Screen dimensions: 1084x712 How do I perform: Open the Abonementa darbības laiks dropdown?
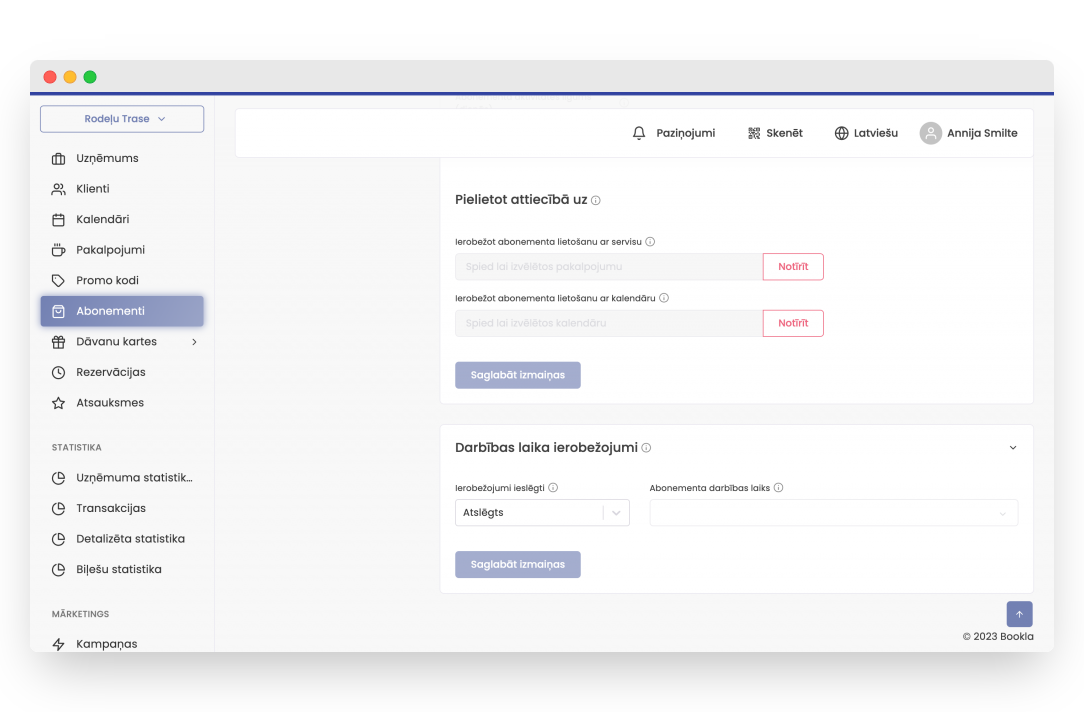(833, 513)
